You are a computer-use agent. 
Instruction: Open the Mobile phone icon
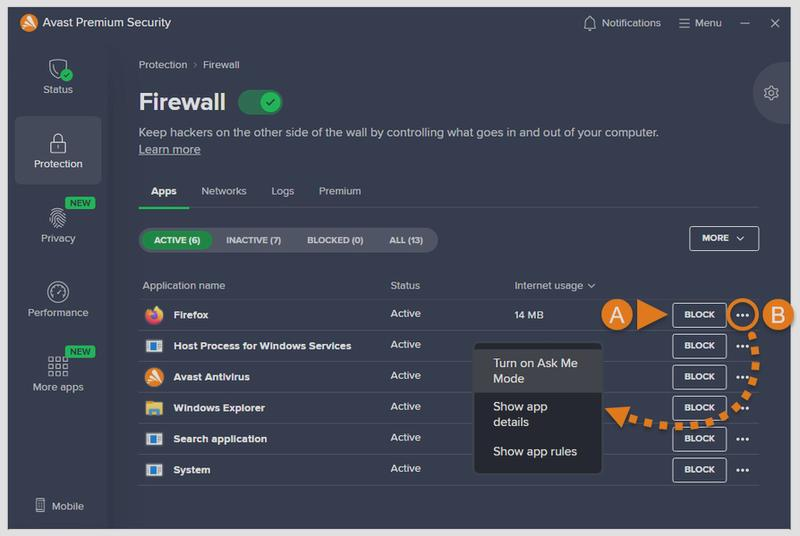pyautogui.click(x=40, y=505)
